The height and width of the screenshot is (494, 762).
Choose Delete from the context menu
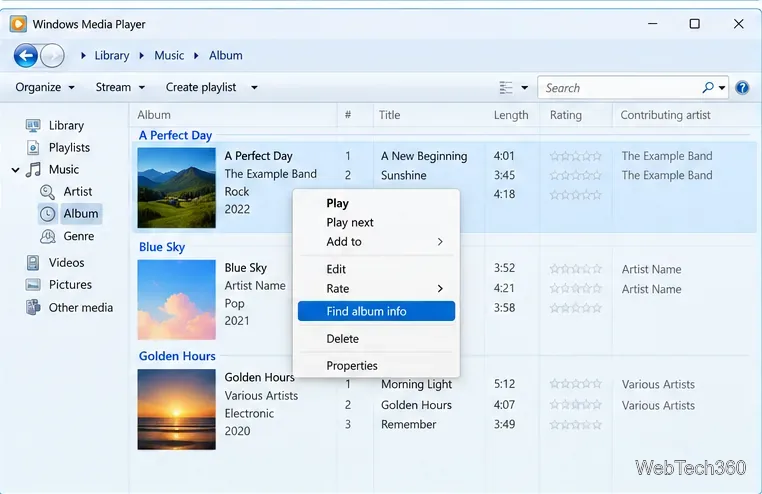376,339
